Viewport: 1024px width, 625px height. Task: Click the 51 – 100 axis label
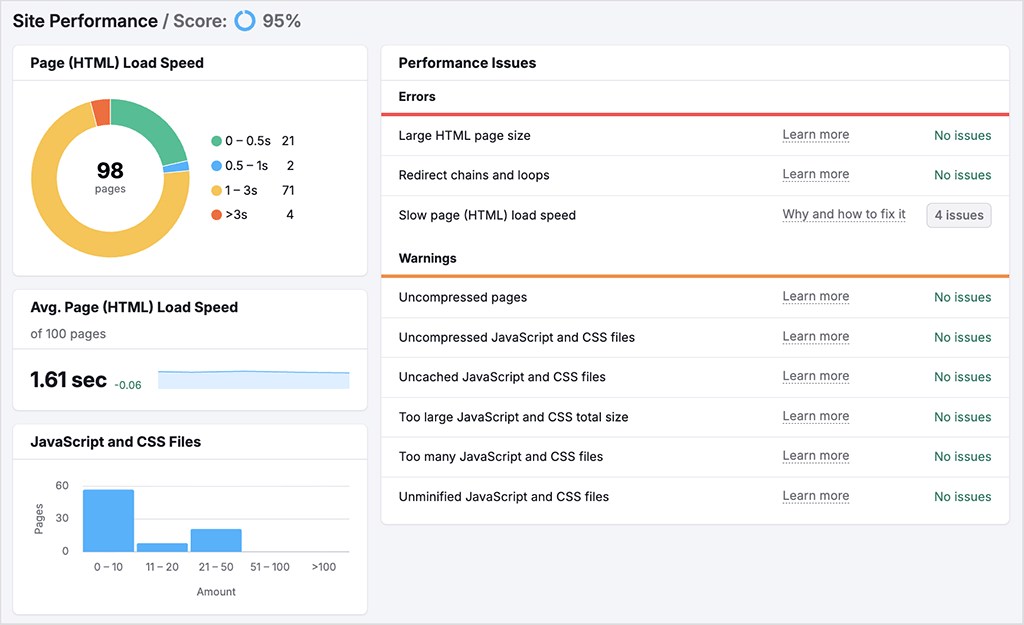270,567
